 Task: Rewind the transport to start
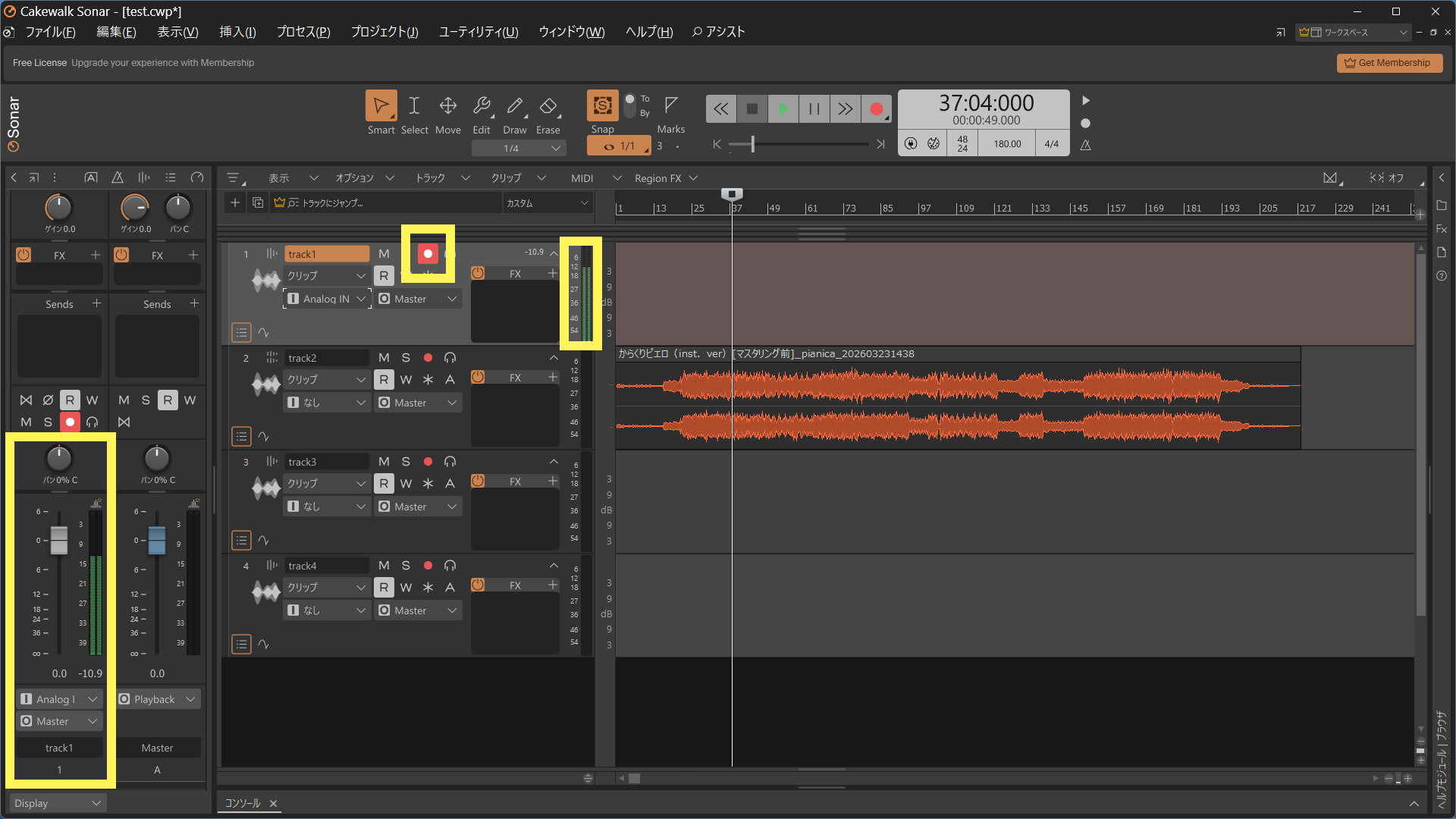click(x=721, y=109)
